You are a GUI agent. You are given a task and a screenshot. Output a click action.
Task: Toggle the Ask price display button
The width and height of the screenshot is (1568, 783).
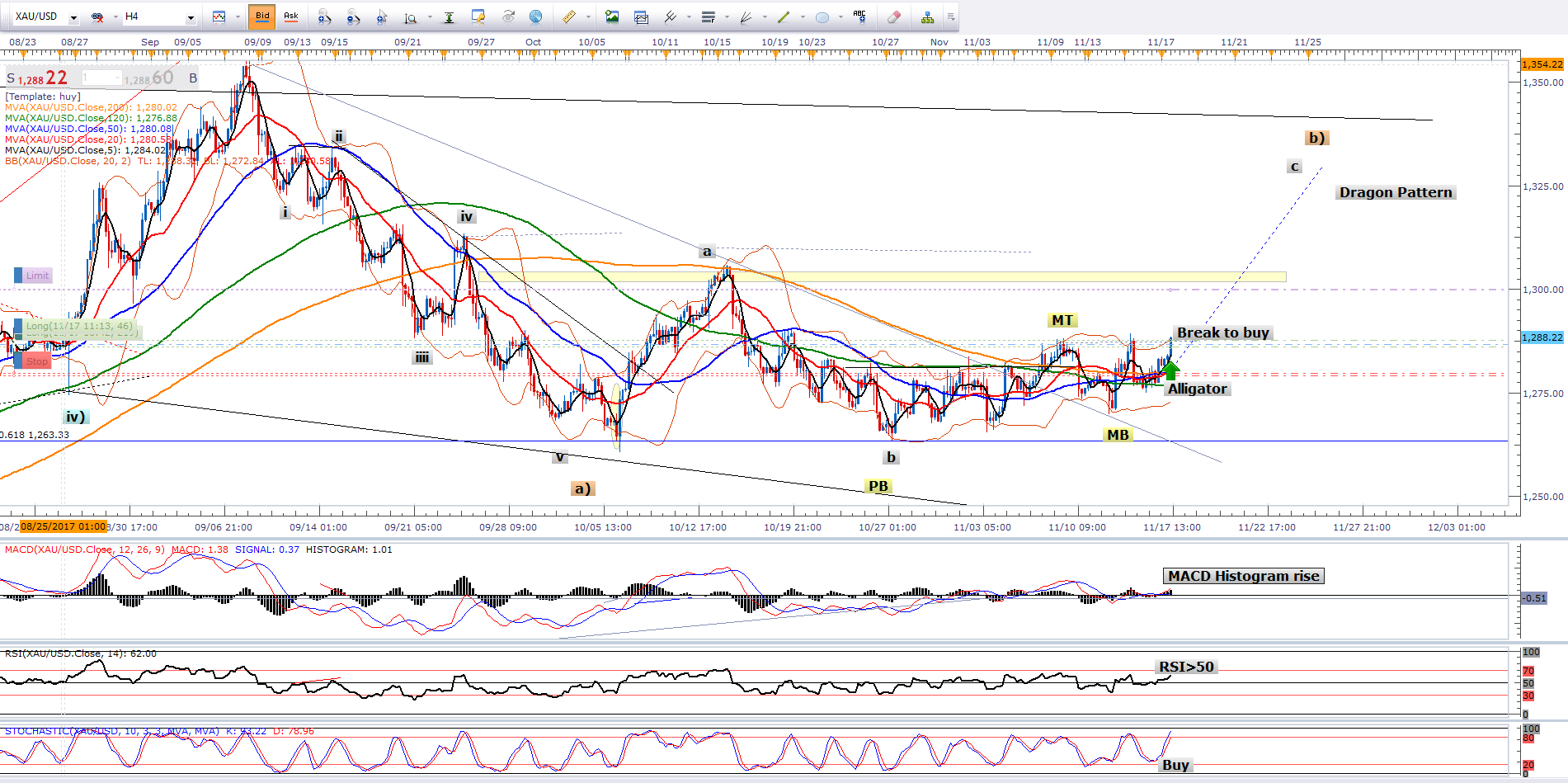290,17
